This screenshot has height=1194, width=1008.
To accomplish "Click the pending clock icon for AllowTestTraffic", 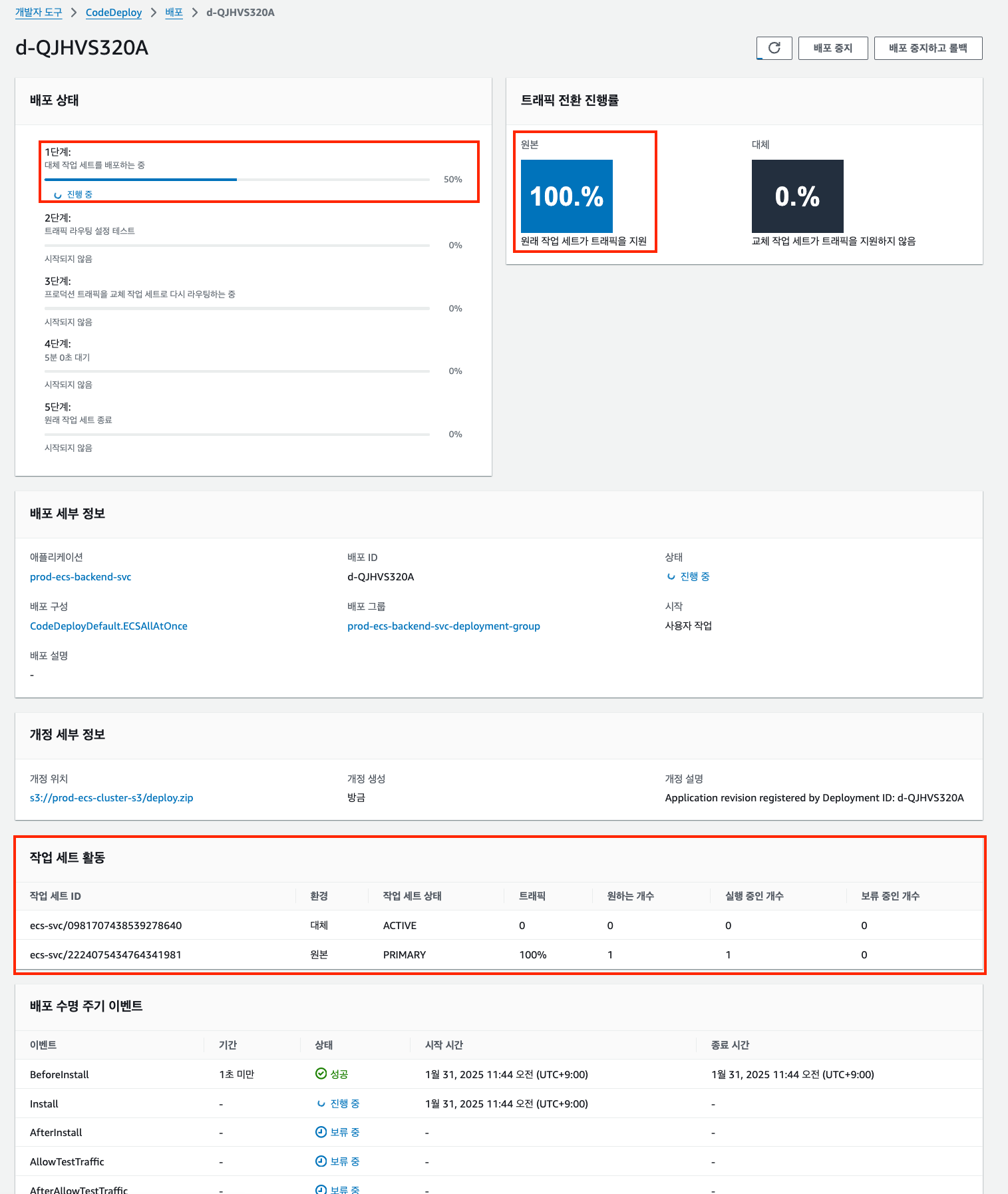I will point(321,1161).
